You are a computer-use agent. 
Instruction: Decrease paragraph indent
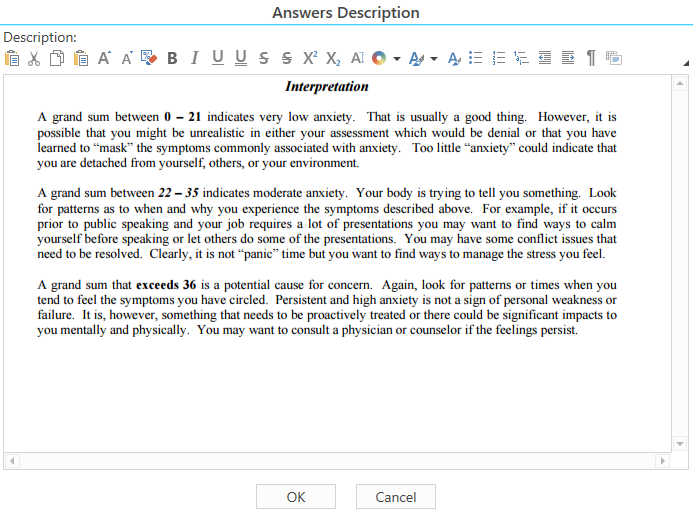(x=544, y=58)
